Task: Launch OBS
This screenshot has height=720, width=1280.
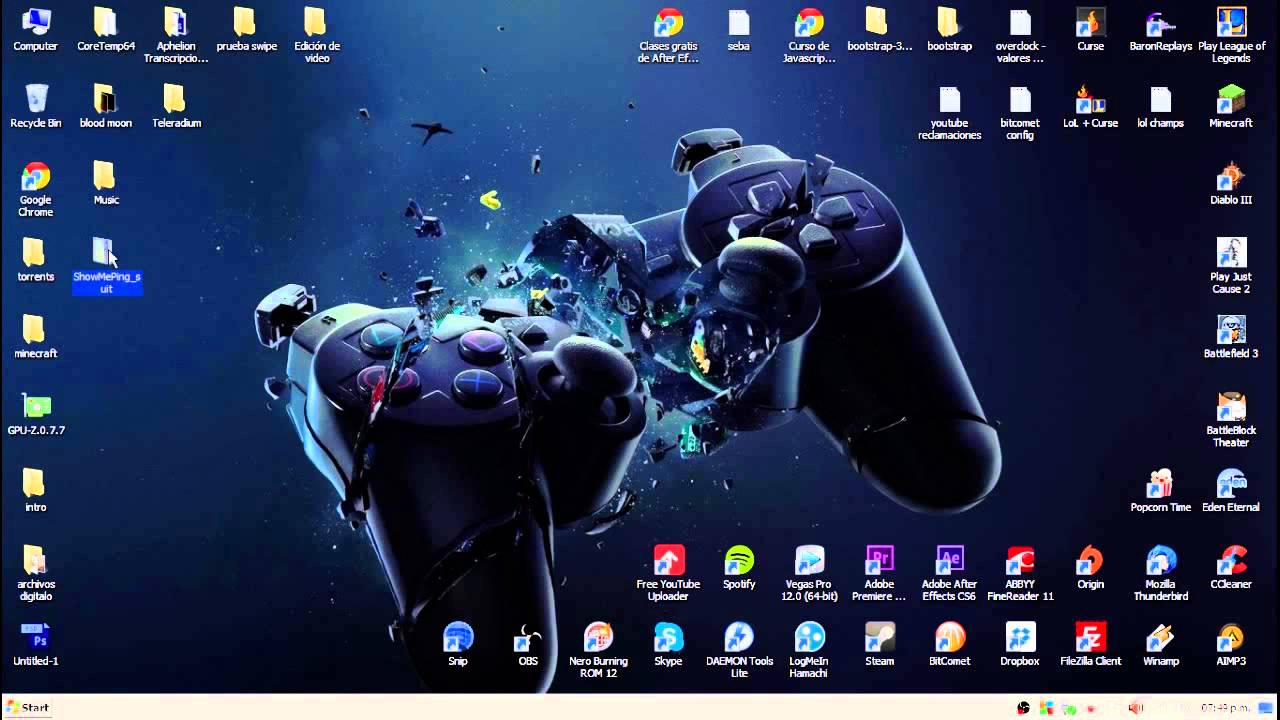Action: (x=527, y=645)
